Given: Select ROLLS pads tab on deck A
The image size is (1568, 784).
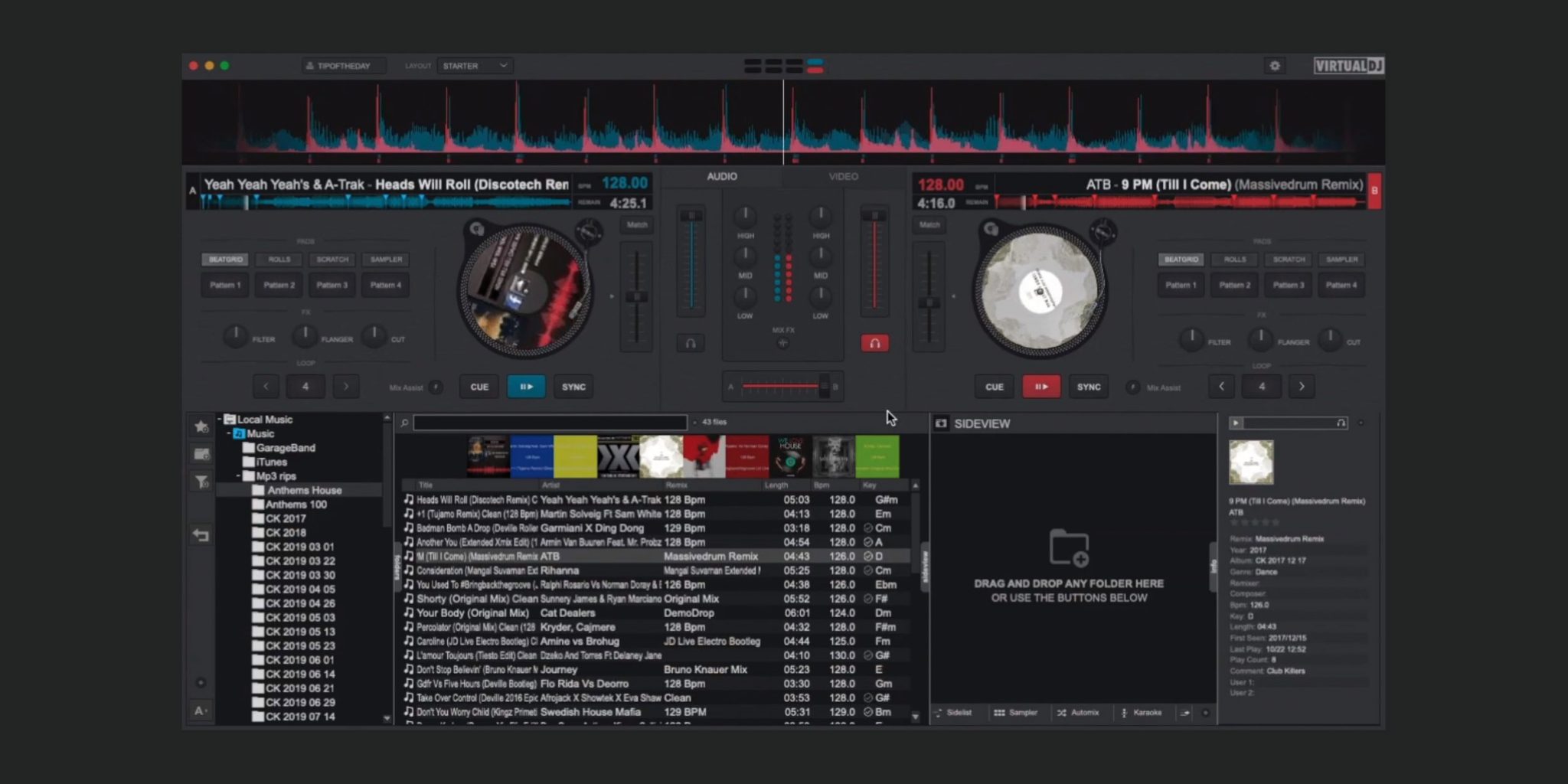Looking at the screenshot, I should coord(279,260).
